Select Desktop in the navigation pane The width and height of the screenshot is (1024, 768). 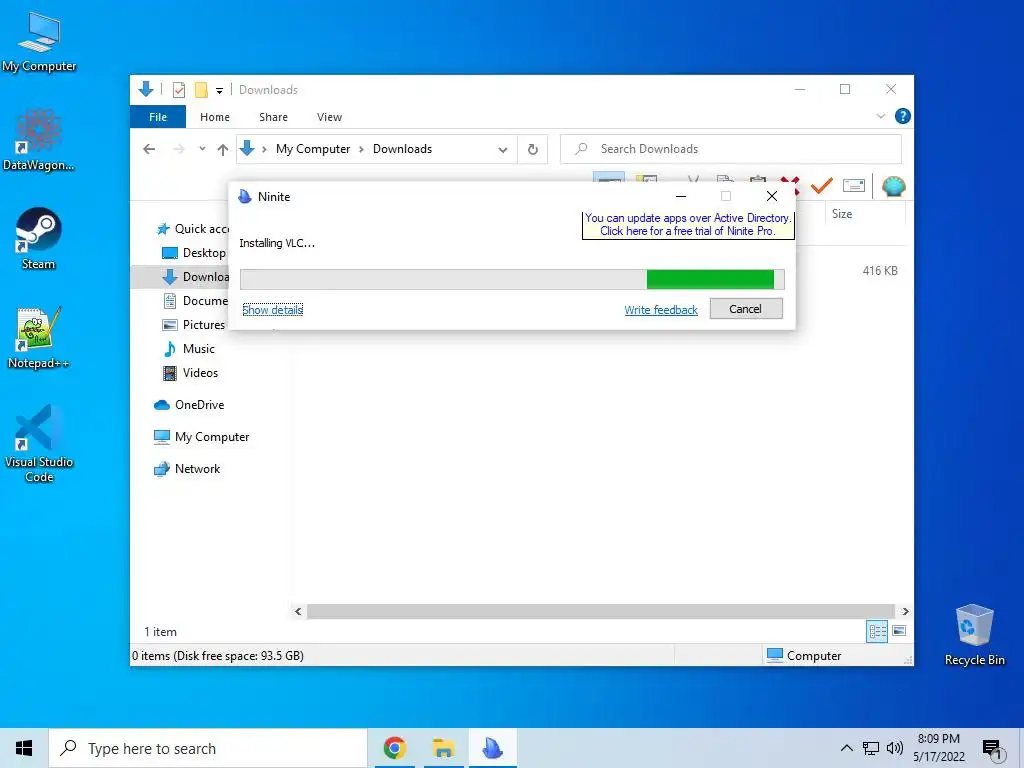point(195,253)
